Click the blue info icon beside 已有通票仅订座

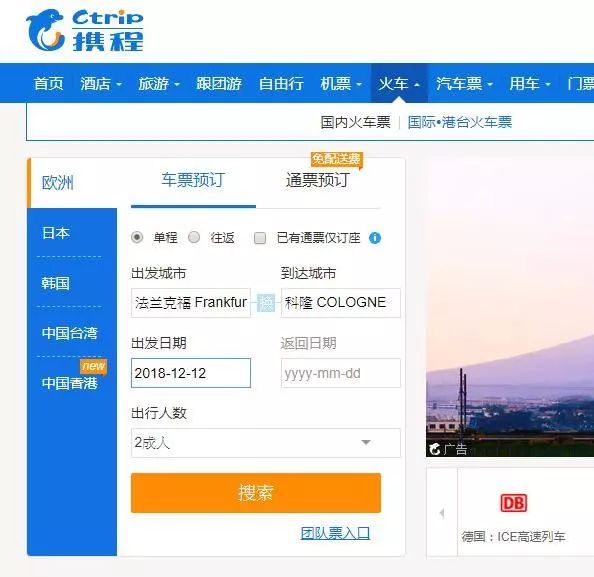point(375,238)
